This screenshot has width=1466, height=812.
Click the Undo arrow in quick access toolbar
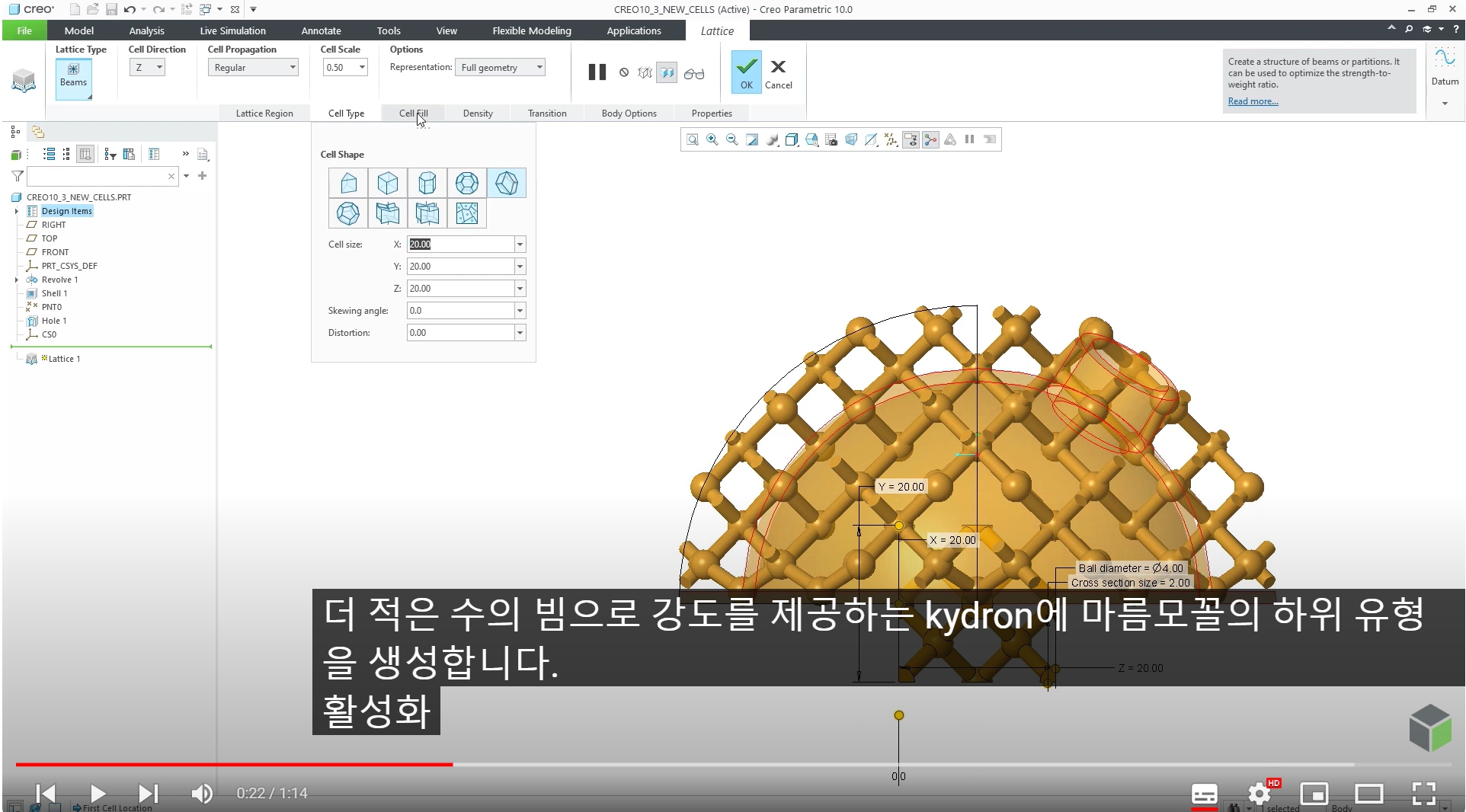tap(130, 9)
